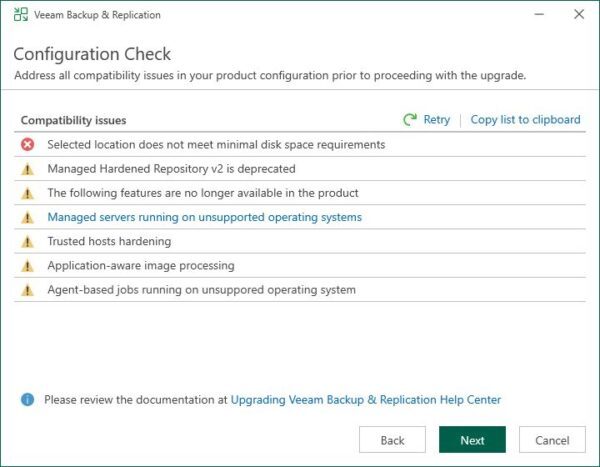Click warning icon beside Agent-based jobs row

click(x=27, y=290)
